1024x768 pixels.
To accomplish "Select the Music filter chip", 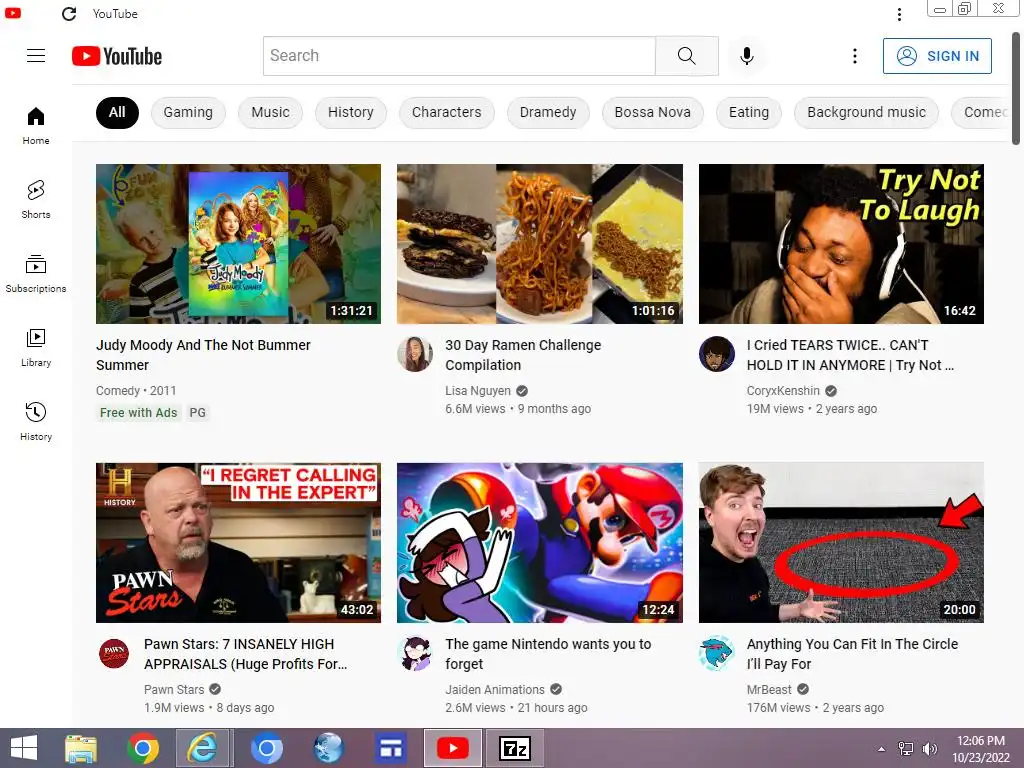I will coord(270,112).
